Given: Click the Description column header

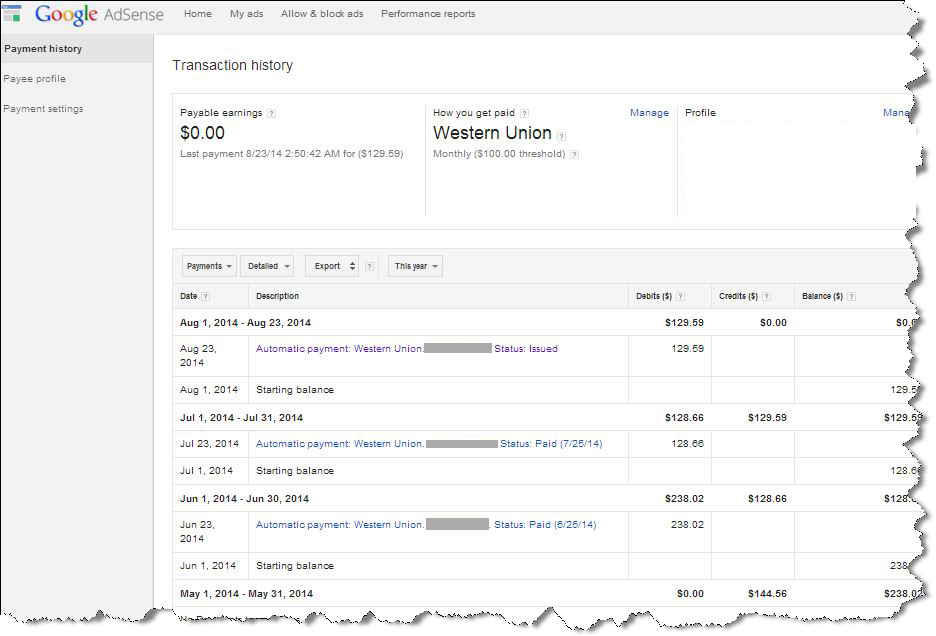Looking at the screenshot, I should [x=278, y=296].
